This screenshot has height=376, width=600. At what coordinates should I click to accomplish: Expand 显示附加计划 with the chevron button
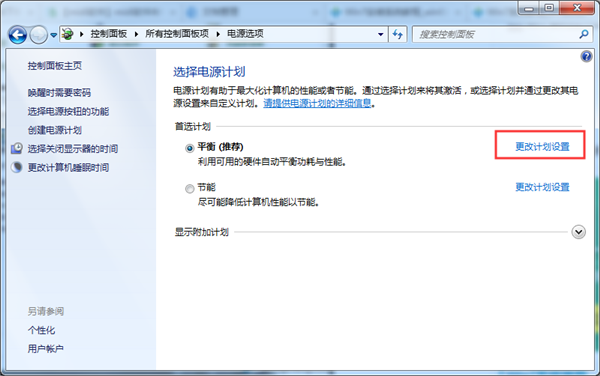pyautogui.click(x=578, y=232)
